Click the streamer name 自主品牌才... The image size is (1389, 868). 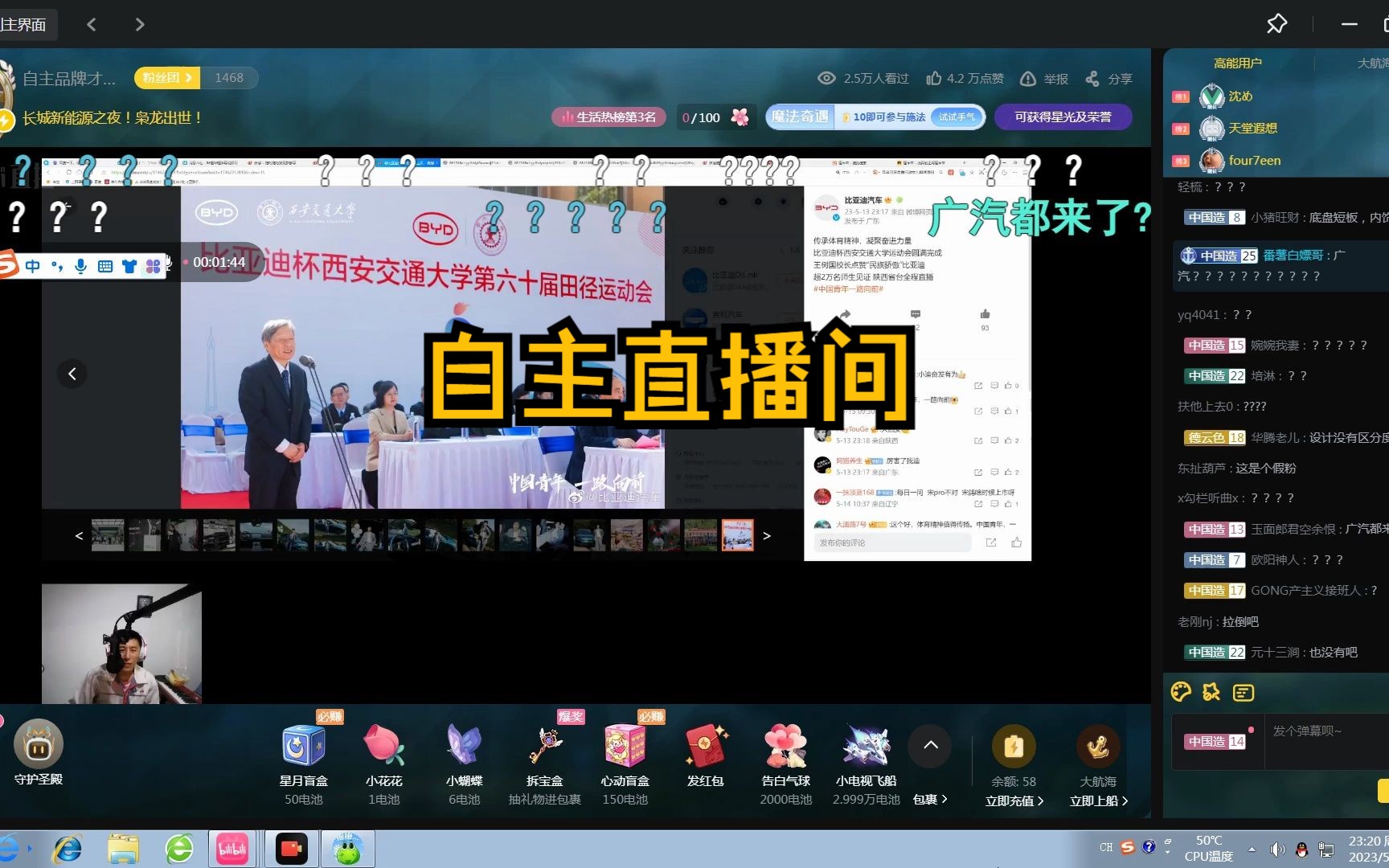tap(69, 79)
